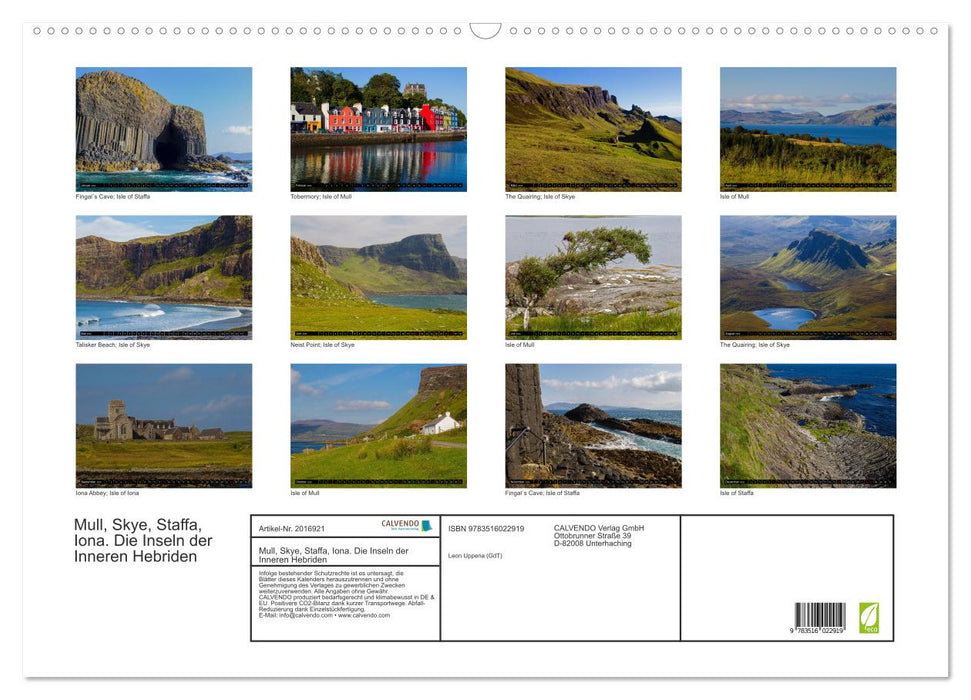Toggle the Fingal's Cave thumbnail selection
The width and height of the screenshot is (971, 700).
tap(164, 127)
